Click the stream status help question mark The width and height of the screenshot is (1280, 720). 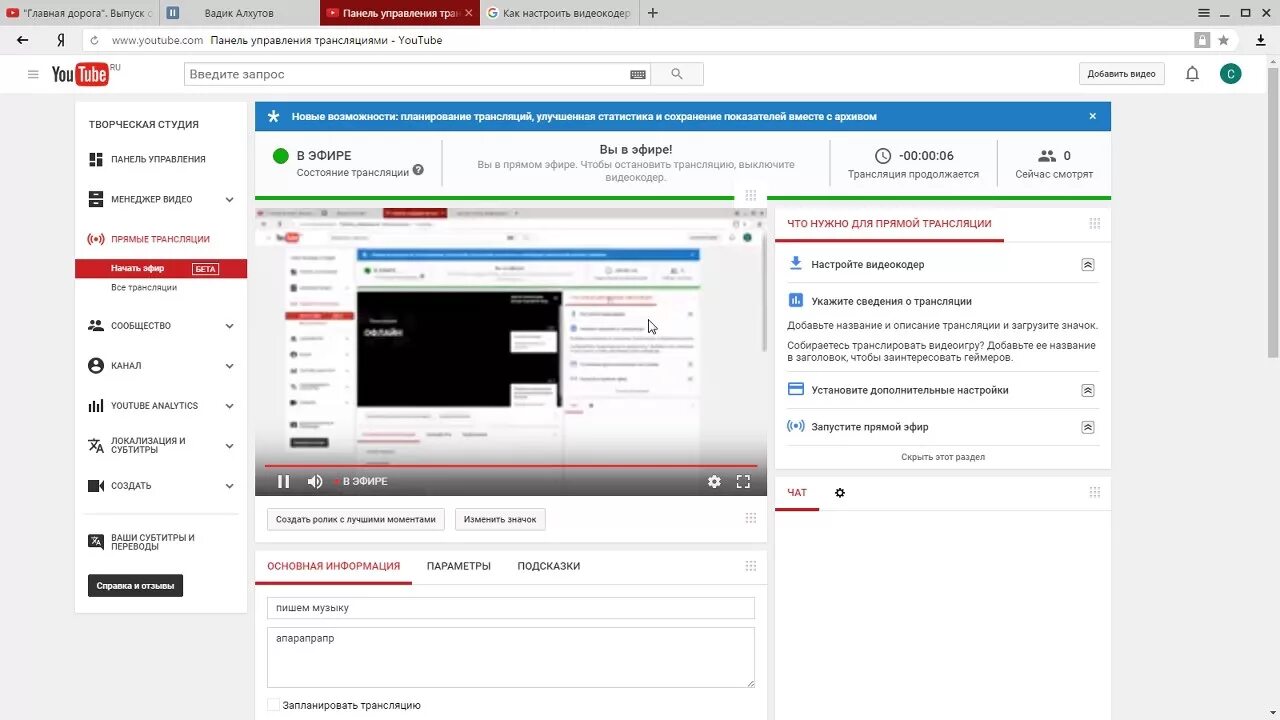[418, 170]
